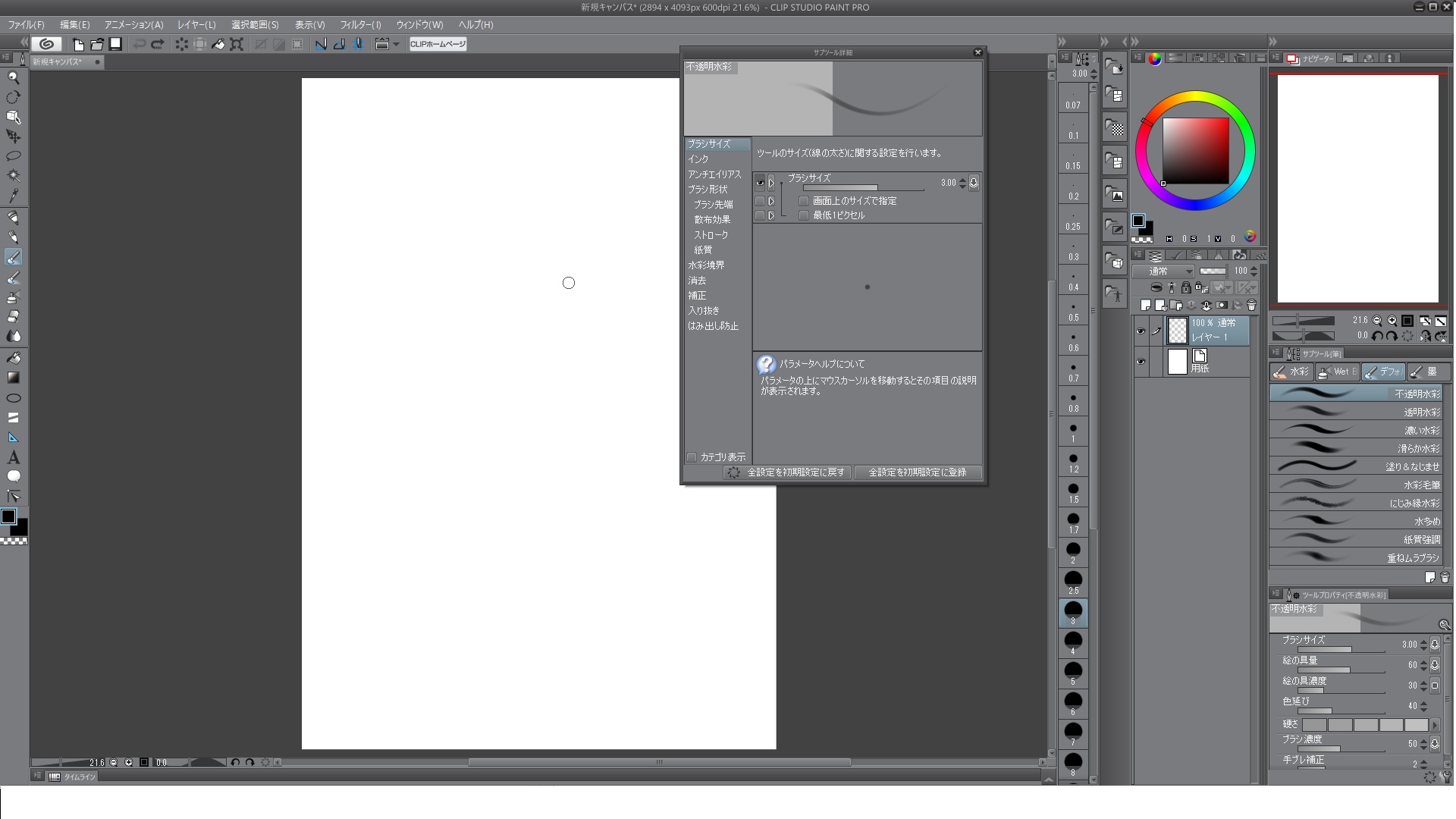Hide layer レイヤー 1 with eye icon

point(1141,331)
